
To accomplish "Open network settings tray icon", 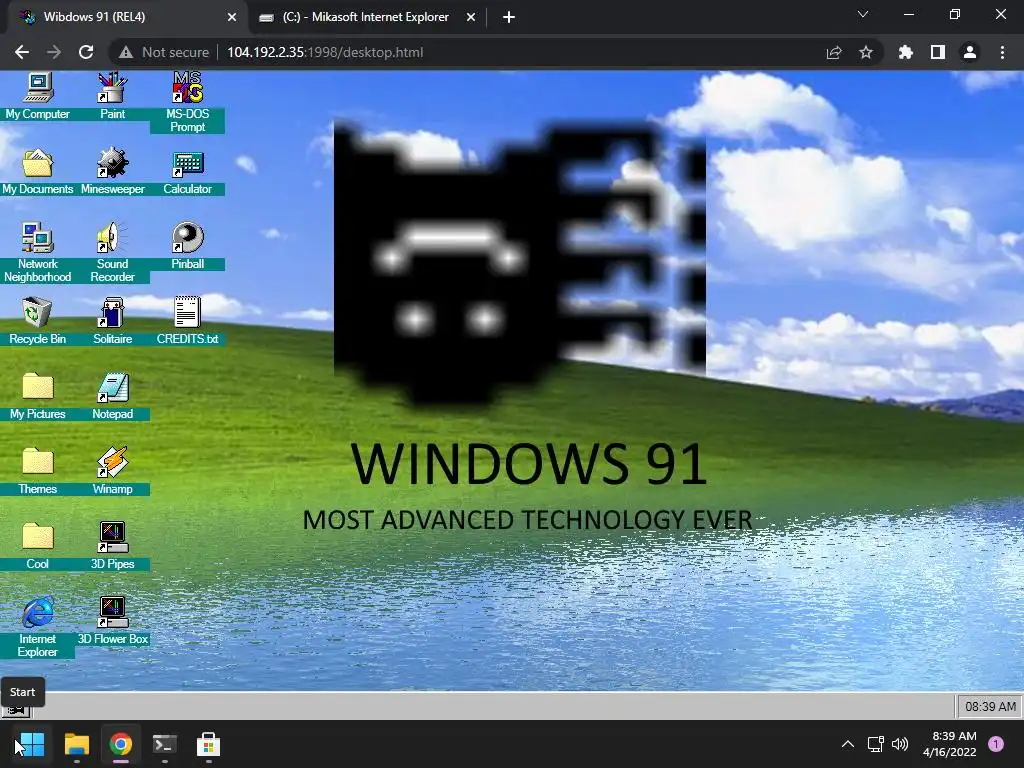I will click(x=875, y=744).
